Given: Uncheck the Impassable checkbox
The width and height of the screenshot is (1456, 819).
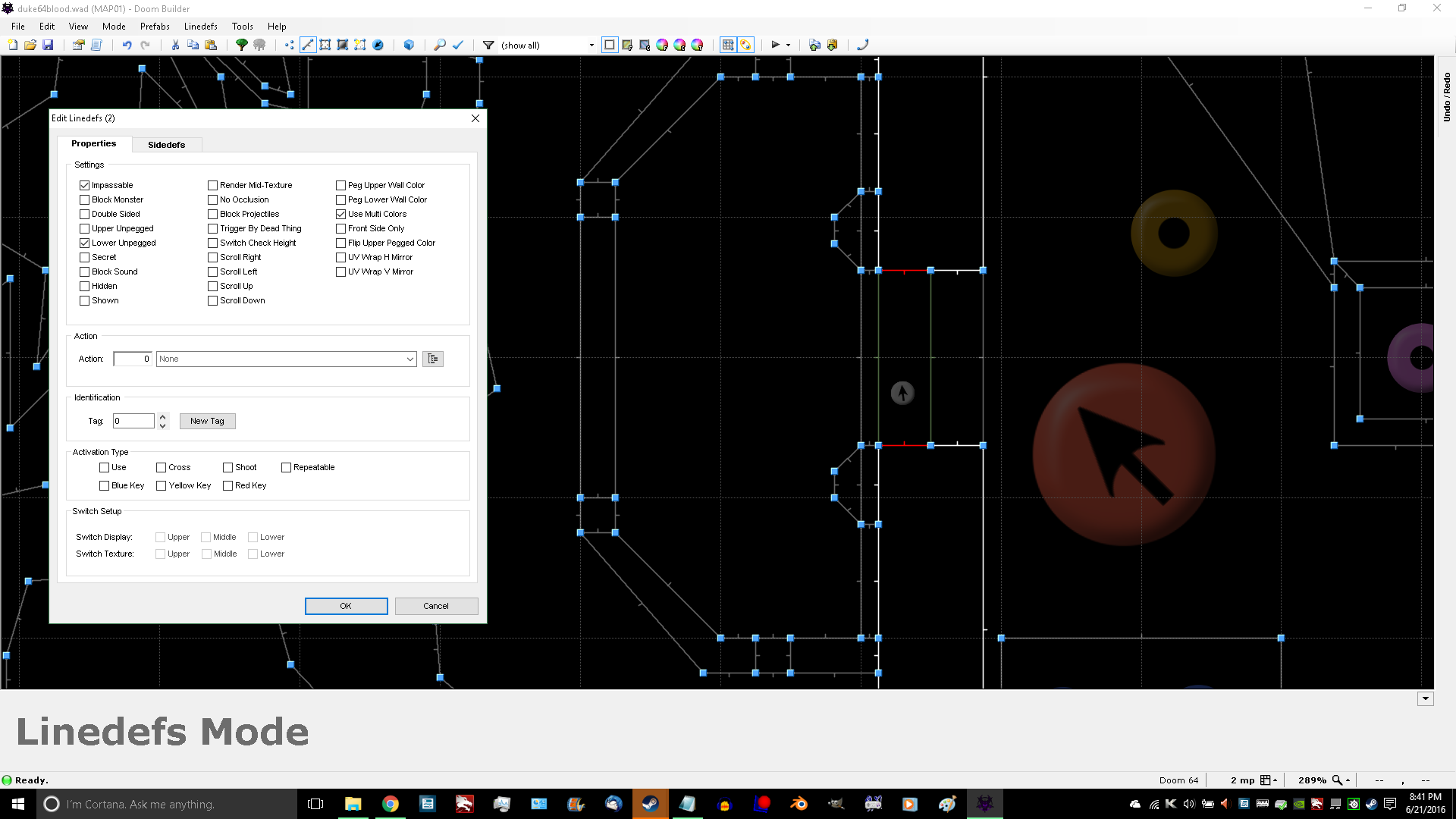Looking at the screenshot, I should pyautogui.click(x=84, y=185).
